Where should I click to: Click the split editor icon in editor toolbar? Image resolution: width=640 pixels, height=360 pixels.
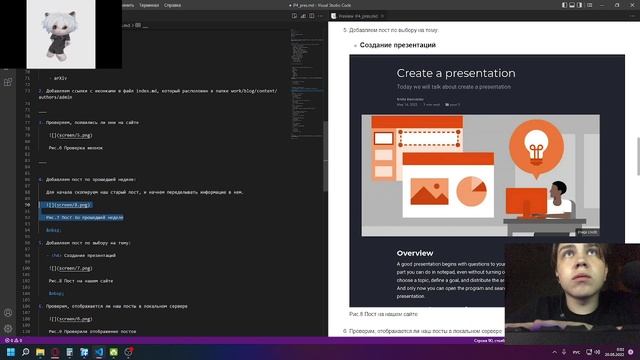(312, 16)
